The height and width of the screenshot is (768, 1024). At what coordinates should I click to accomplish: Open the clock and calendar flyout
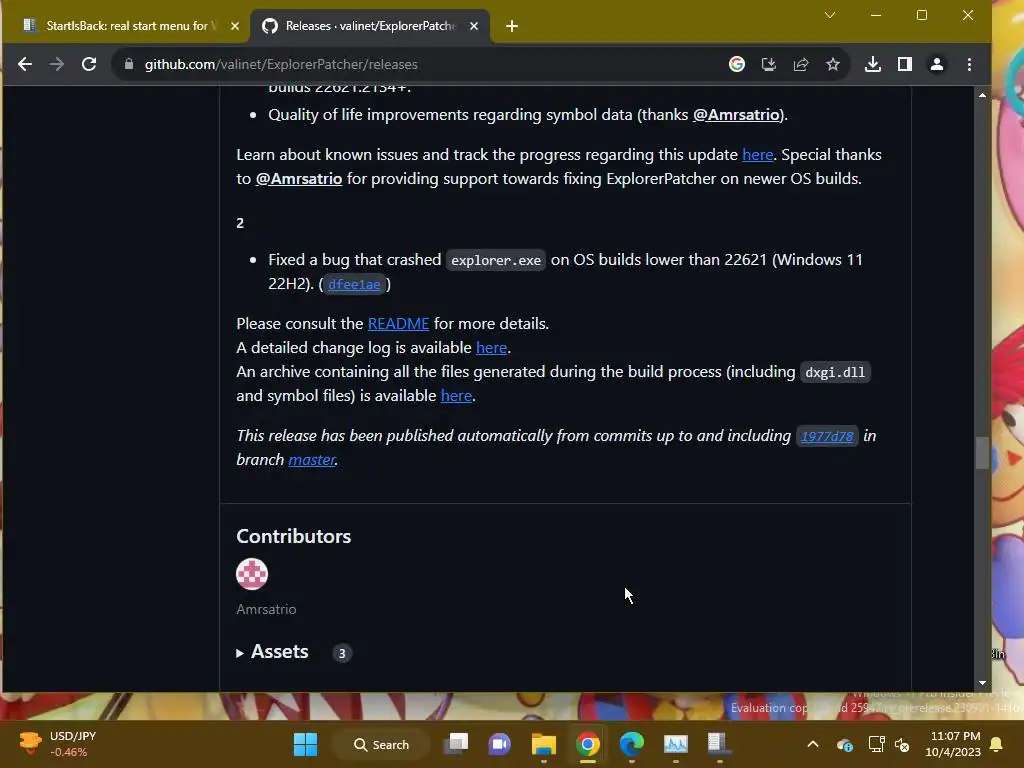pos(953,744)
